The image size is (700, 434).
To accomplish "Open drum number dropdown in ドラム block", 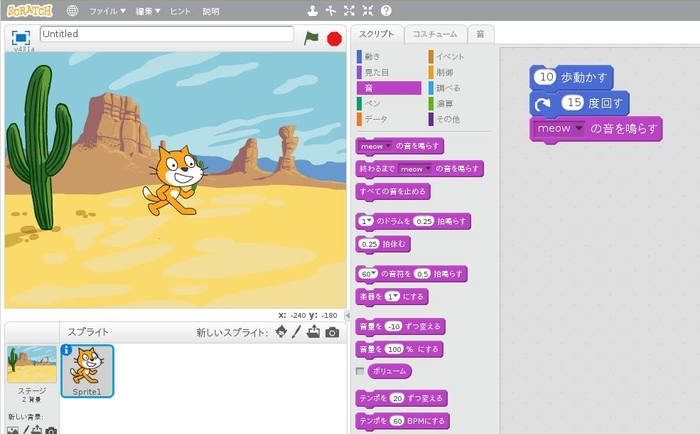I will [370, 221].
